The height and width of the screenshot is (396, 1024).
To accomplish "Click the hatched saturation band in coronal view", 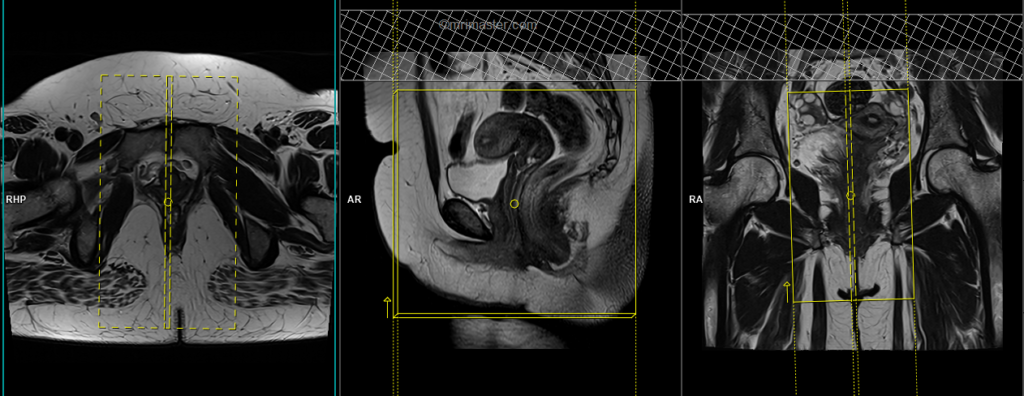I will [853, 48].
